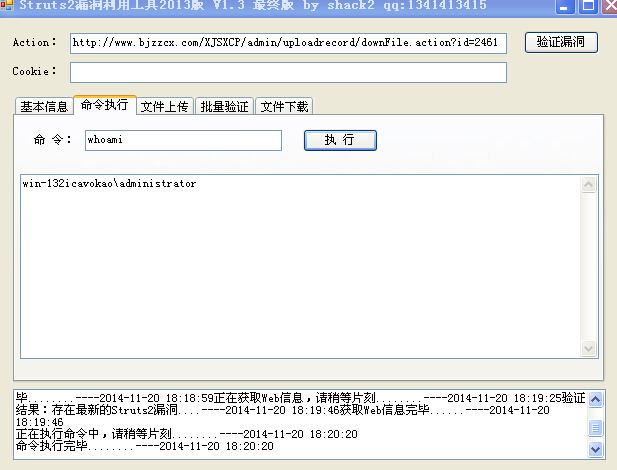This screenshot has height=470, width=617.
Task: Click the Action URL input field
Action: tap(288, 43)
